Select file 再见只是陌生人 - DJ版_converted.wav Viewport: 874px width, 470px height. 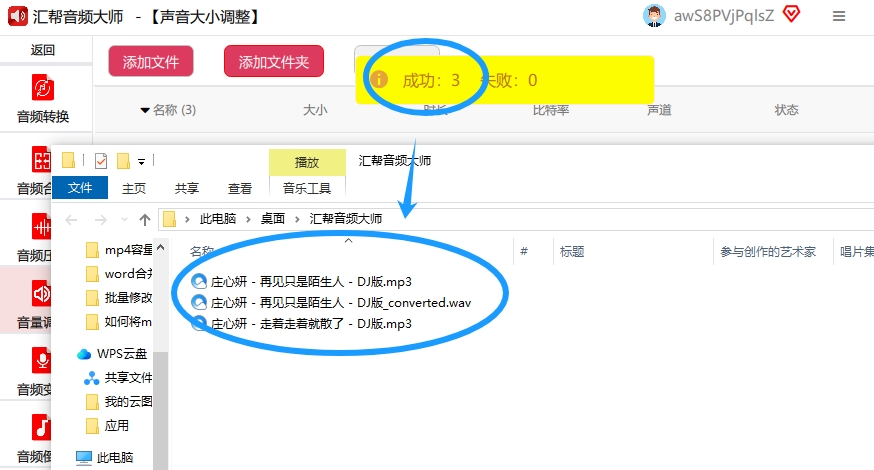331,303
